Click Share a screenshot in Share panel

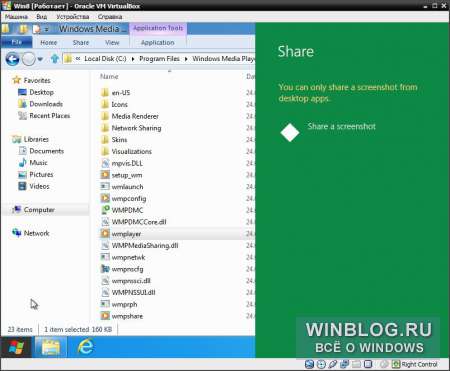(341, 127)
